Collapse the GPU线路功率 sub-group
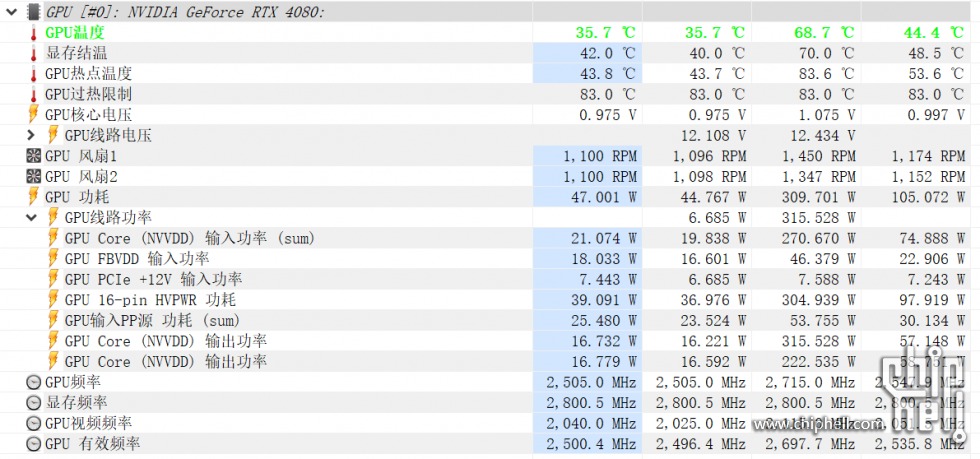This screenshot has width=980, height=459. coord(31,218)
